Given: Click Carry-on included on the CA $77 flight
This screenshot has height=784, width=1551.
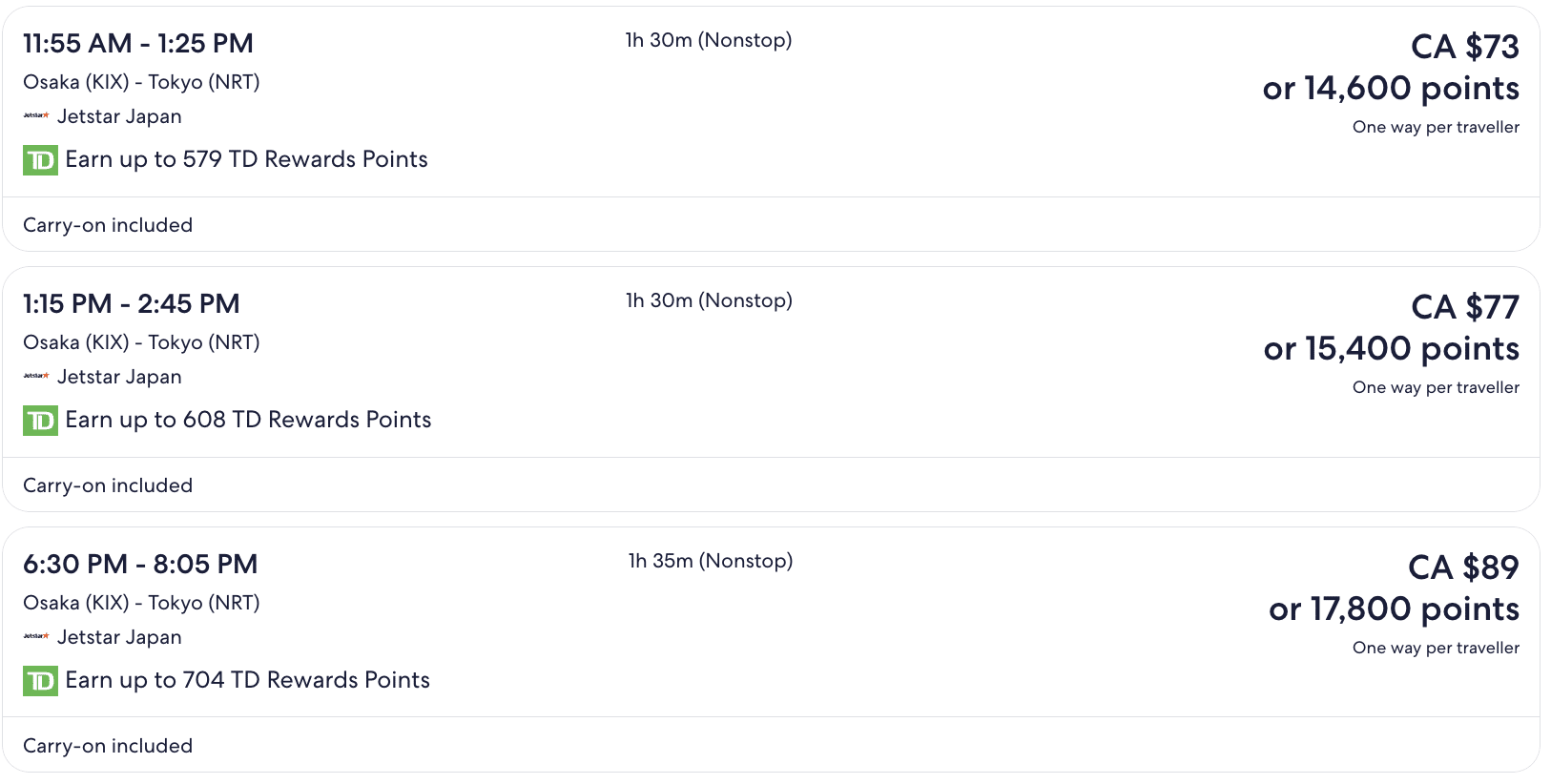Looking at the screenshot, I should [x=108, y=485].
